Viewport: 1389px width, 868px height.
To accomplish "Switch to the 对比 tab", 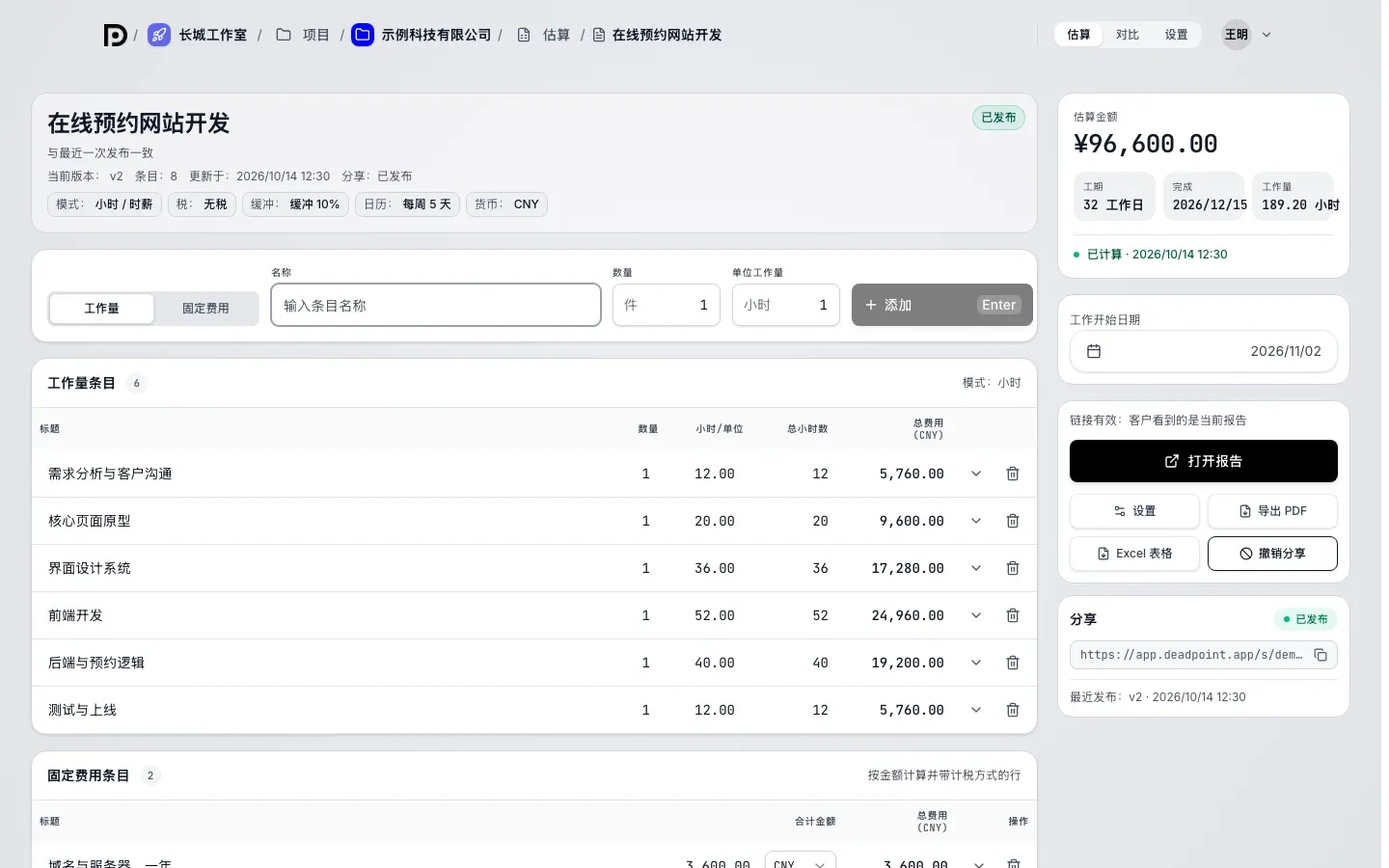I will (1128, 35).
